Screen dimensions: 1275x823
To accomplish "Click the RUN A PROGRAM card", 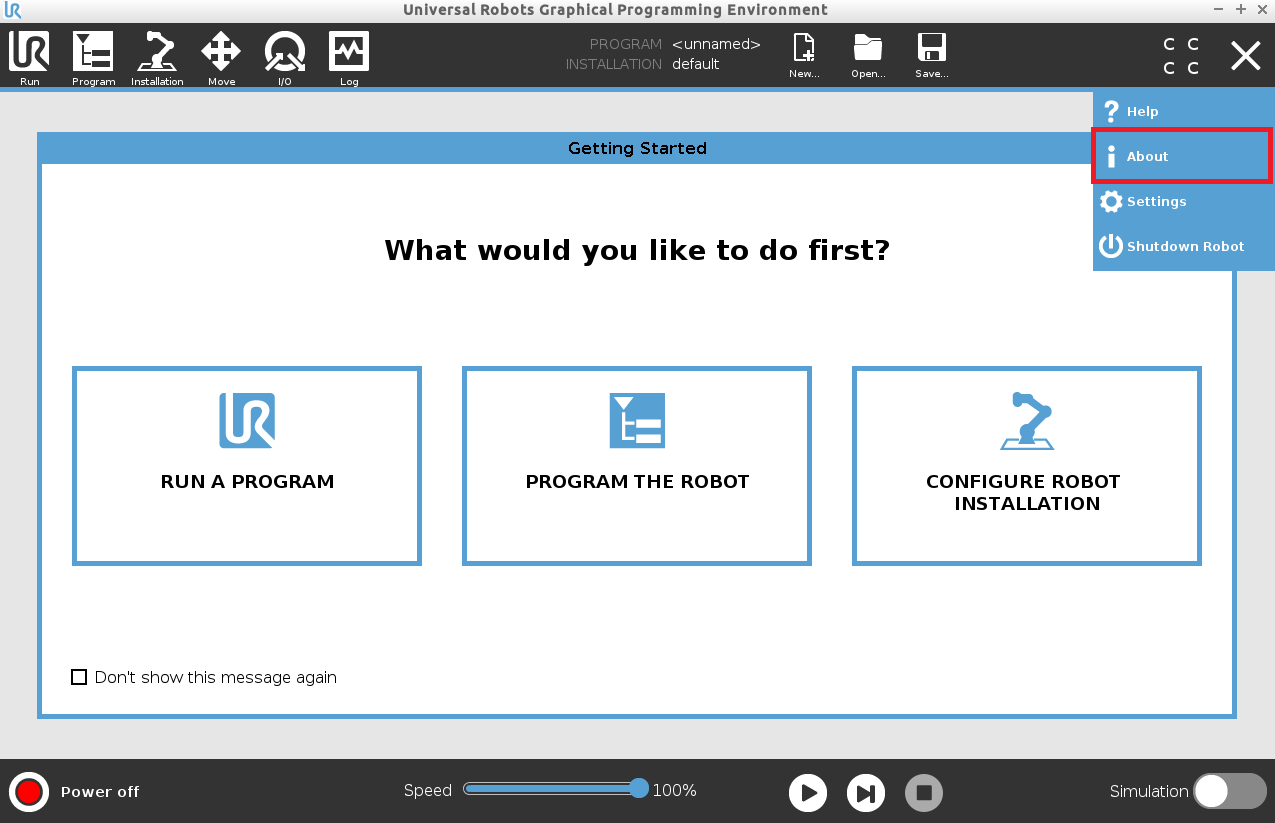I will 247,466.
